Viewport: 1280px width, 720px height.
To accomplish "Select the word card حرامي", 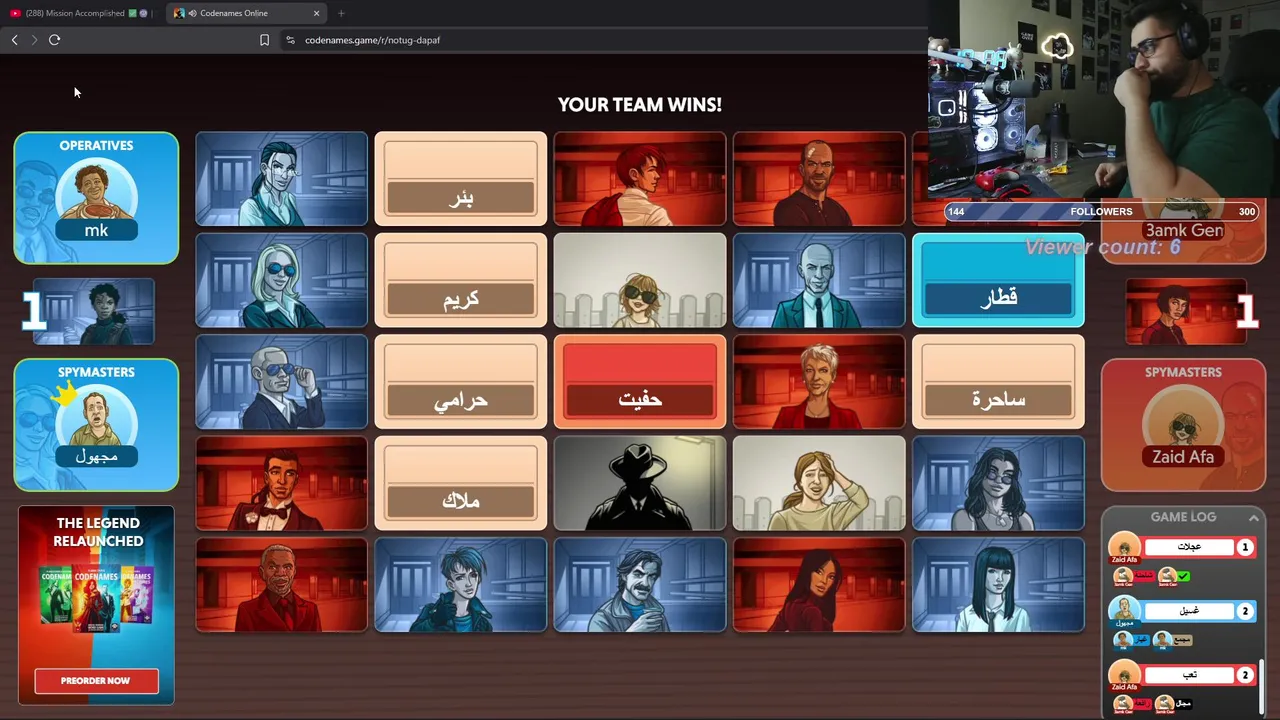I will tap(461, 382).
